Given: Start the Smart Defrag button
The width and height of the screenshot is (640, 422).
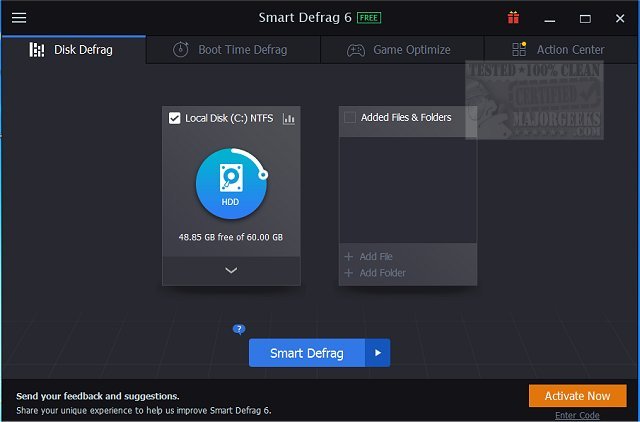Looking at the screenshot, I should [x=307, y=353].
